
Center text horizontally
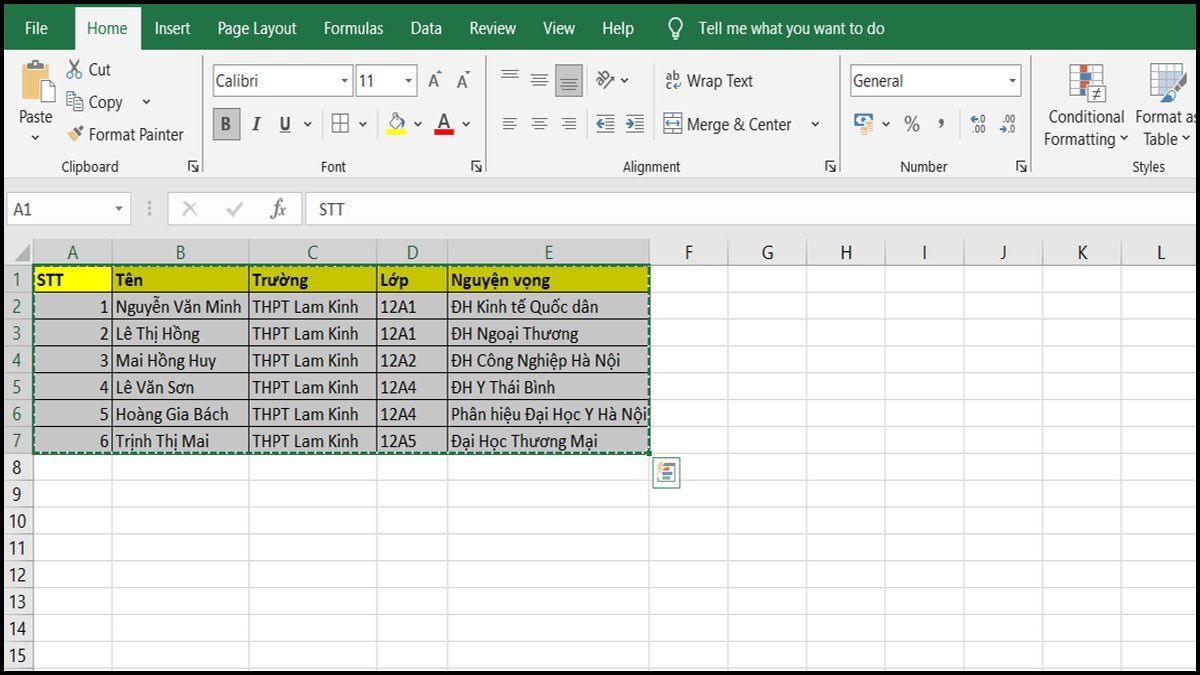click(x=539, y=124)
